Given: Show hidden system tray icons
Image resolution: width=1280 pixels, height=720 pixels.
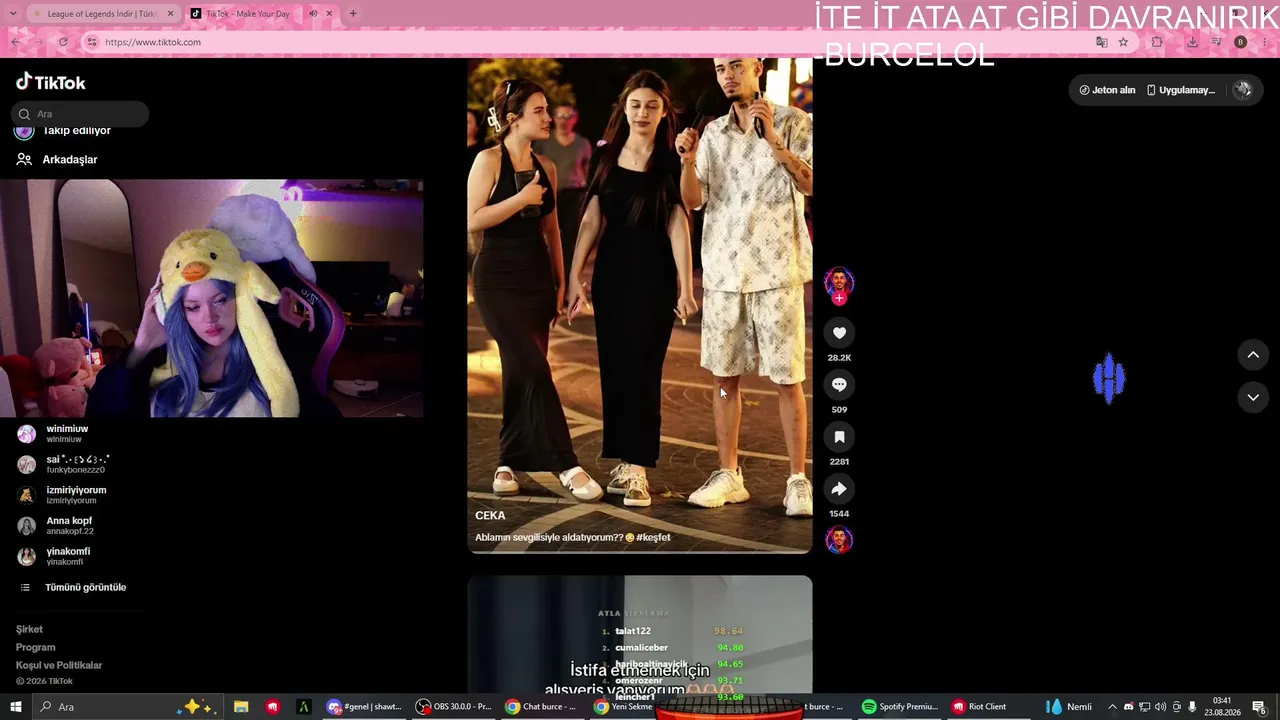Looking at the screenshot, I should [x=1112, y=707].
